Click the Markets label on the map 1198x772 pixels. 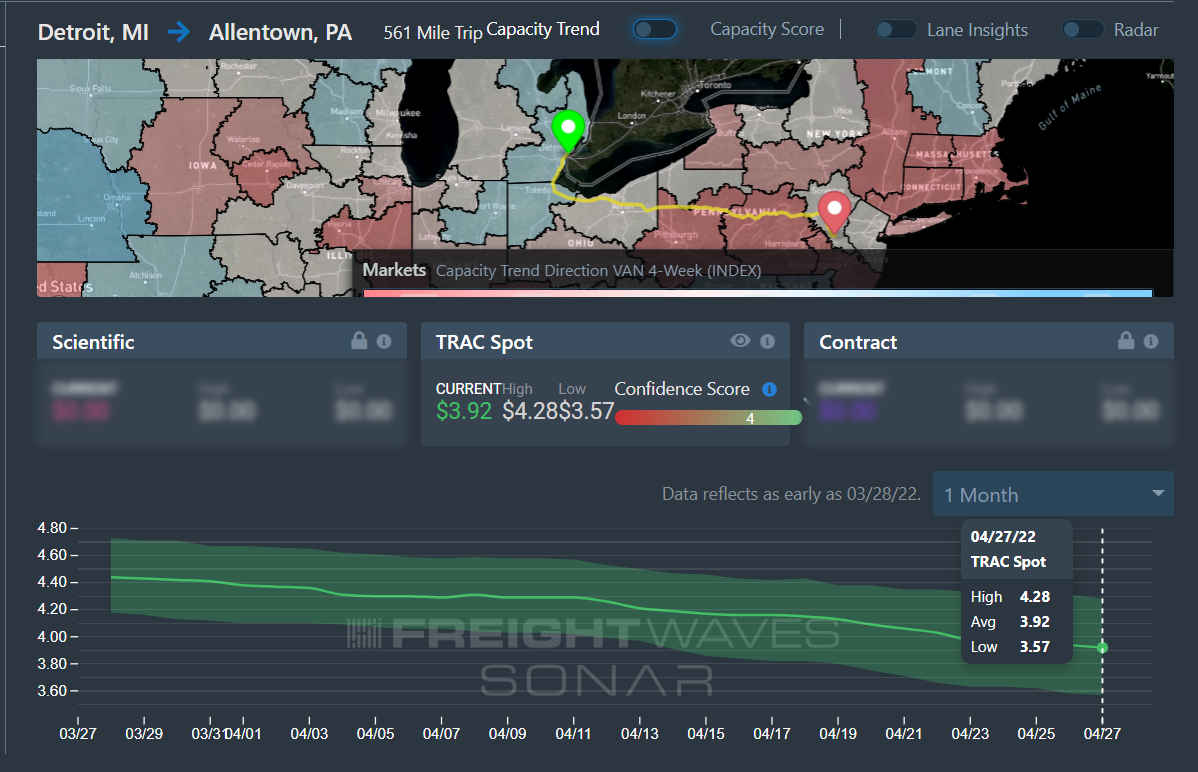tap(394, 270)
